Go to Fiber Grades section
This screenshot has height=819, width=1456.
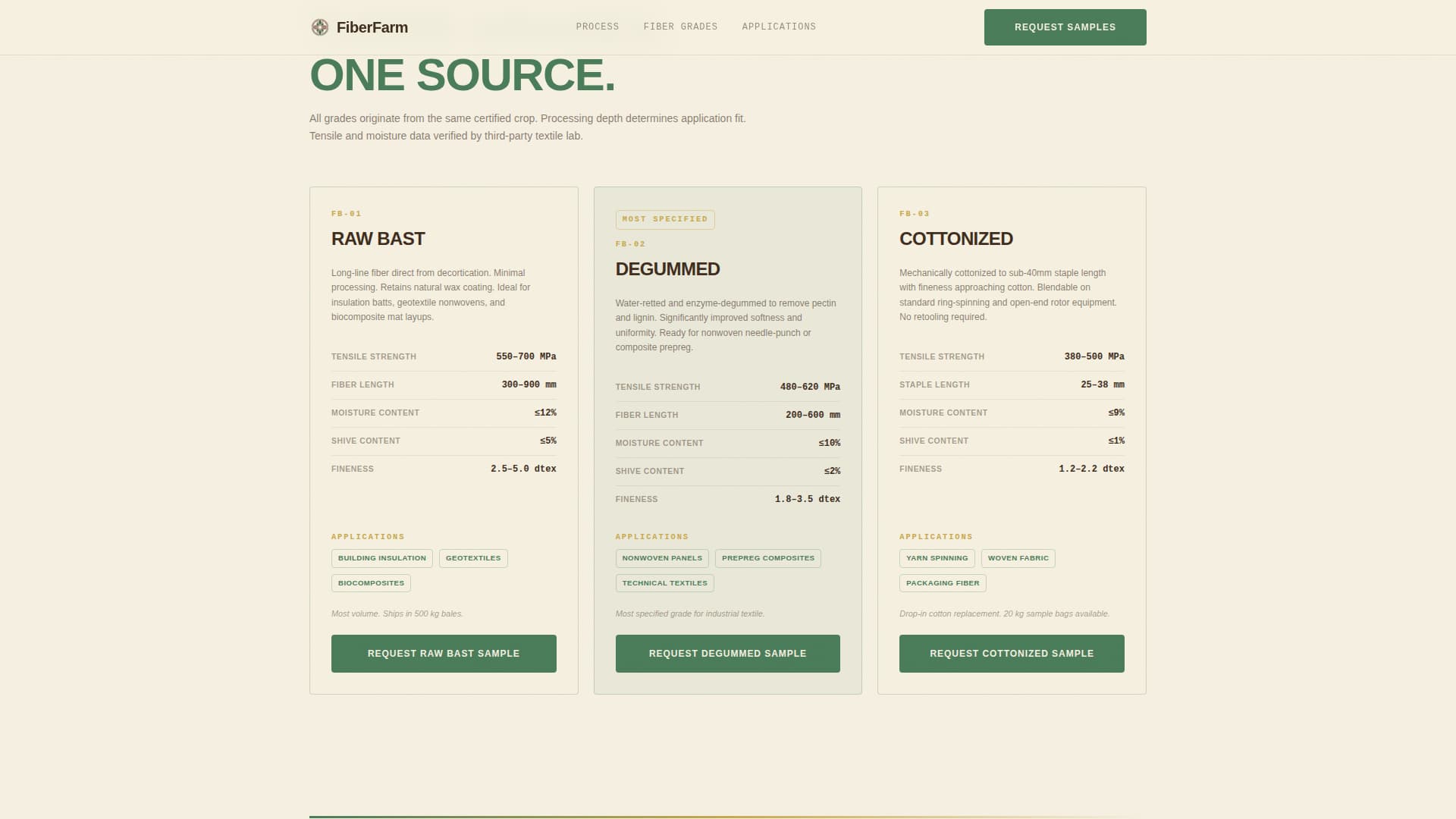(680, 27)
